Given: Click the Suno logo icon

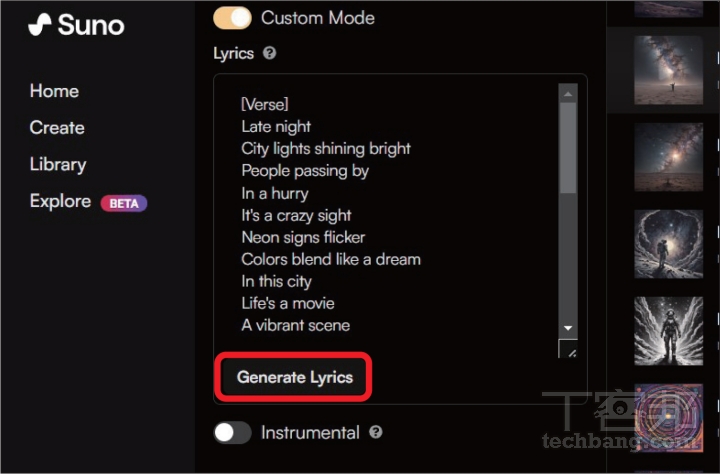Looking at the screenshot, I should click(x=39, y=24).
